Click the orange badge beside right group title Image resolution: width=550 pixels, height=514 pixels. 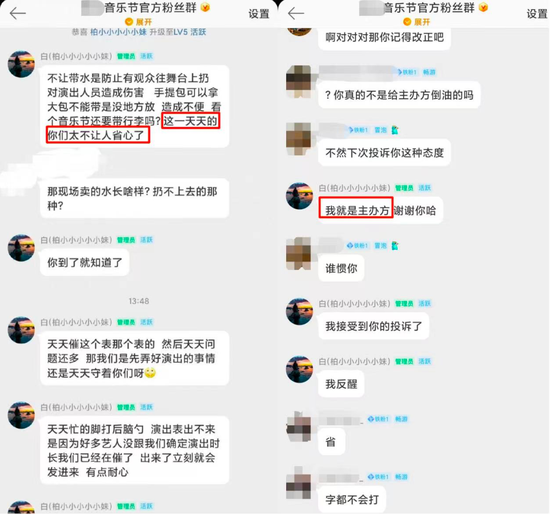[483, 7]
